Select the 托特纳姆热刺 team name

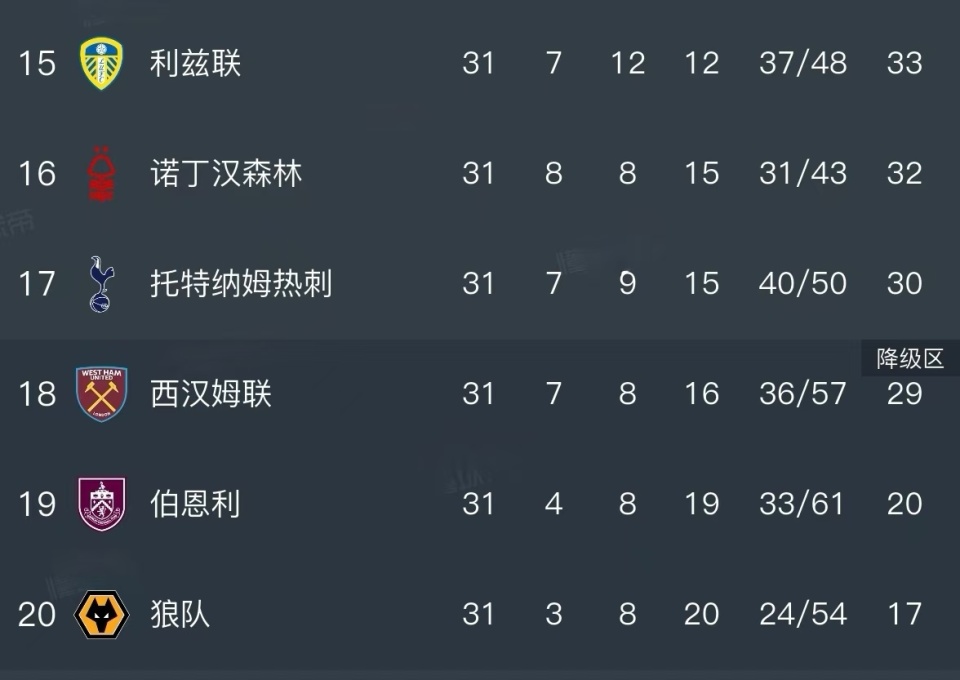click(x=241, y=284)
